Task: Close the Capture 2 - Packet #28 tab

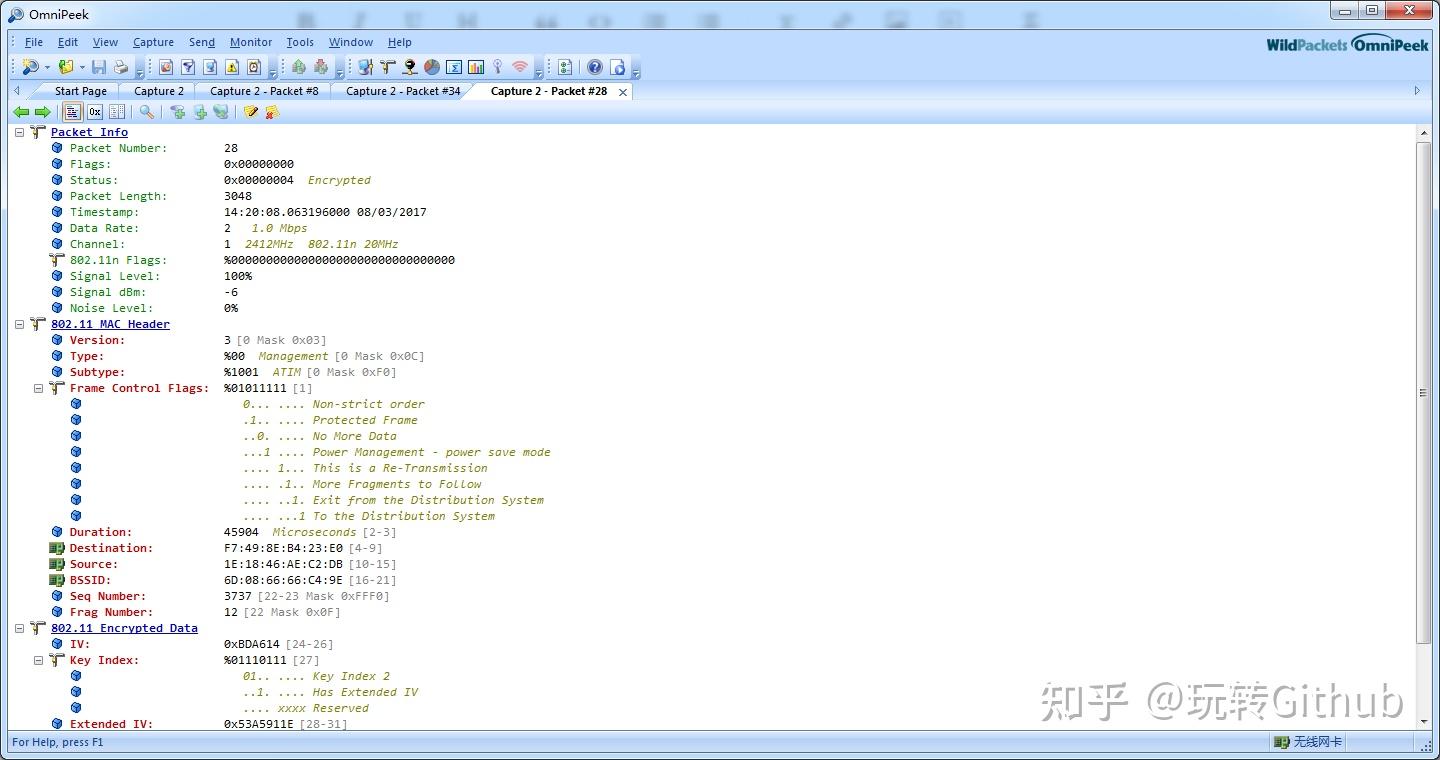Action: (623, 92)
